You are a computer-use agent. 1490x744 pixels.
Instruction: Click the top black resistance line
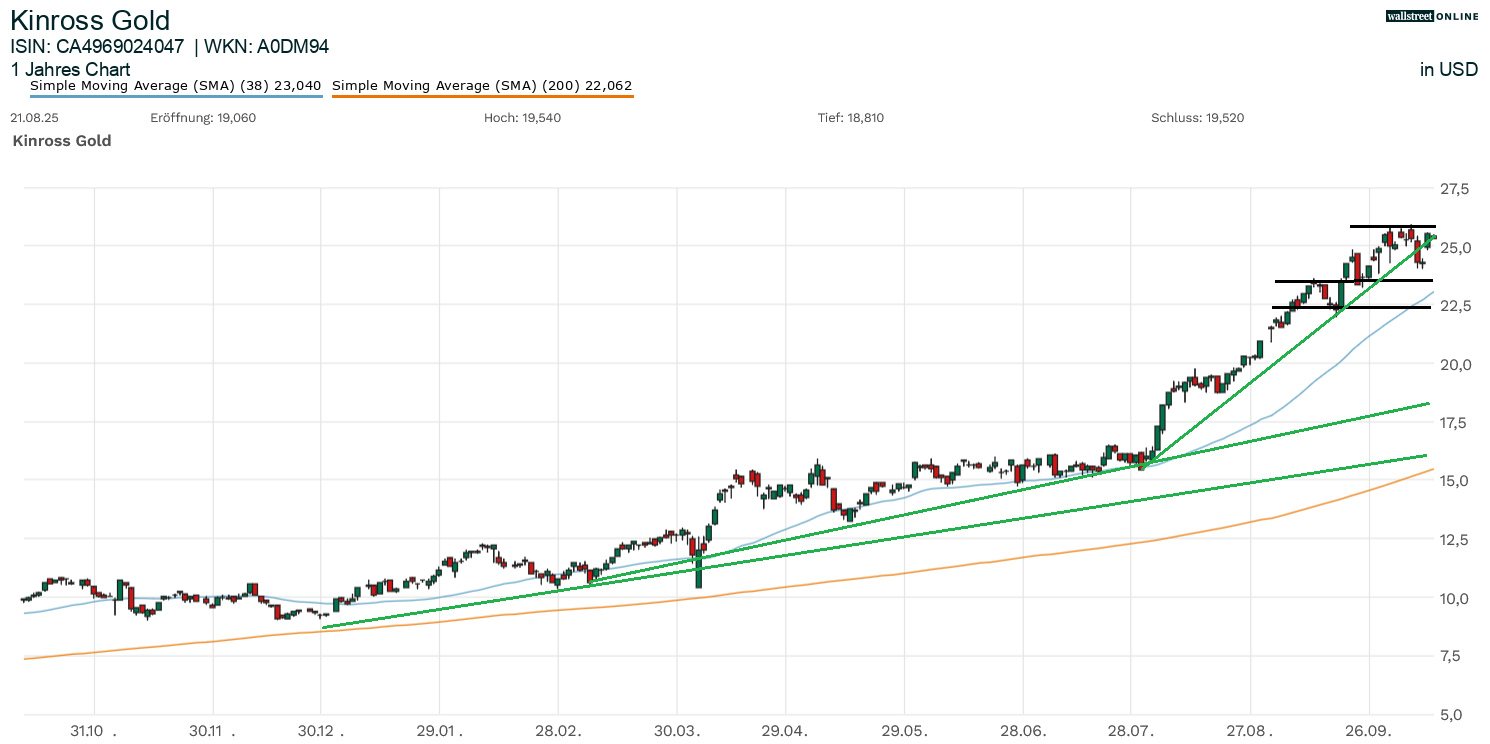tap(1392, 227)
